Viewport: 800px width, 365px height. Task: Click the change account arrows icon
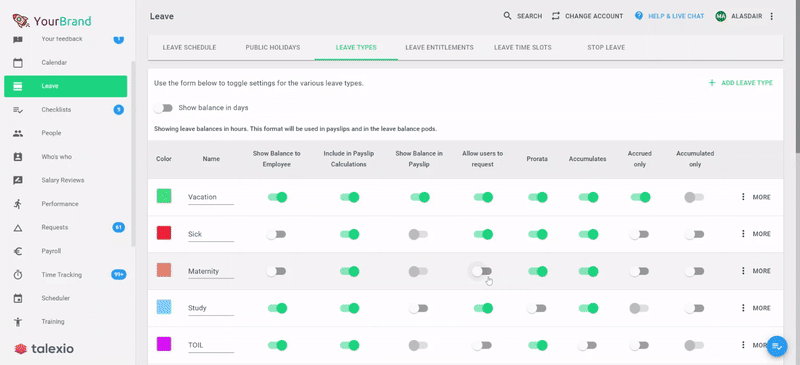pyautogui.click(x=556, y=16)
